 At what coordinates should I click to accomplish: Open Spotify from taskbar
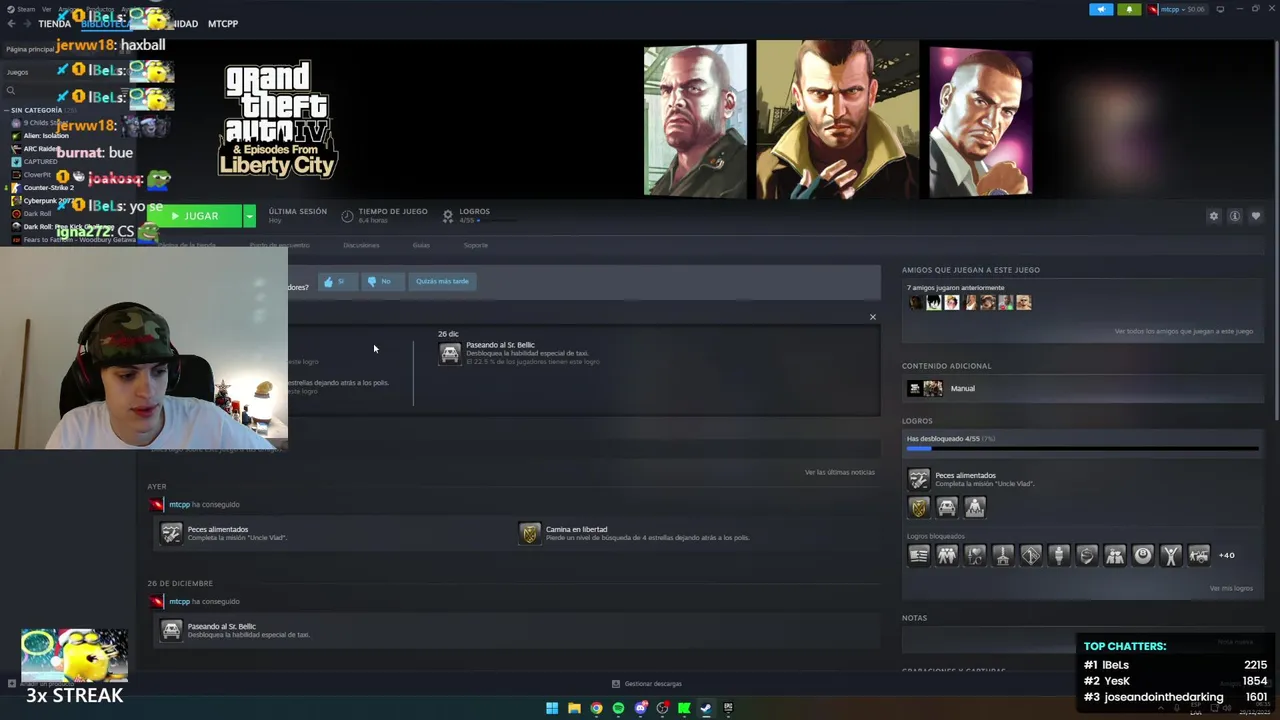click(618, 708)
